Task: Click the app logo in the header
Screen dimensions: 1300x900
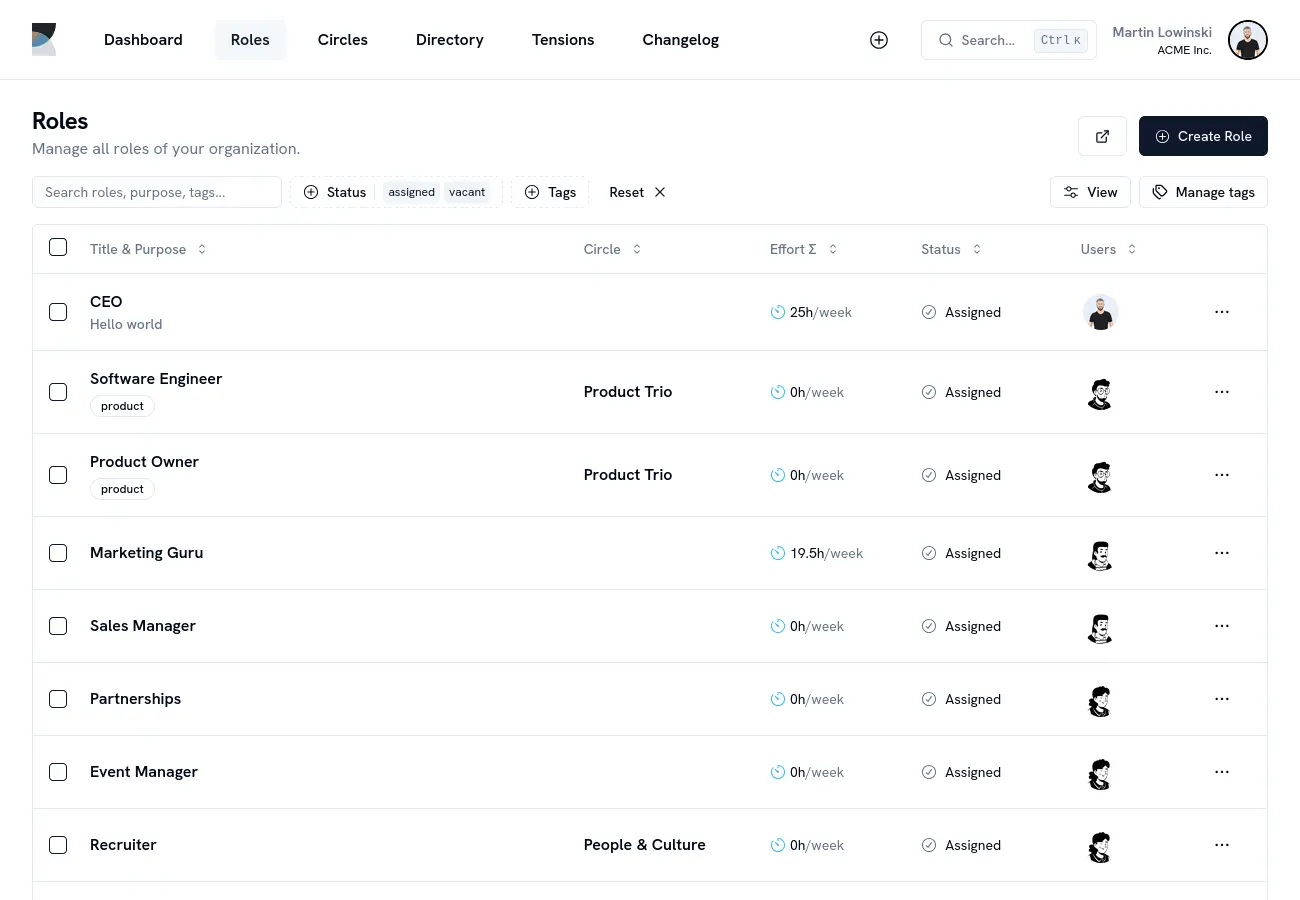Action: click(44, 40)
